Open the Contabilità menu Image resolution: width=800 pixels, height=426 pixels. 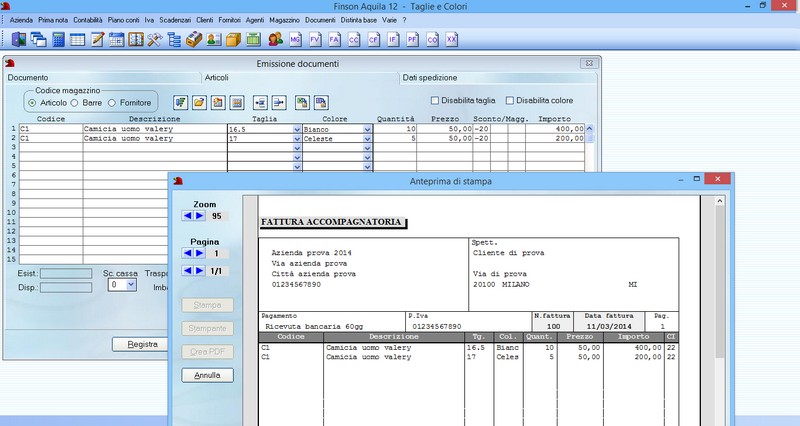click(x=88, y=20)
